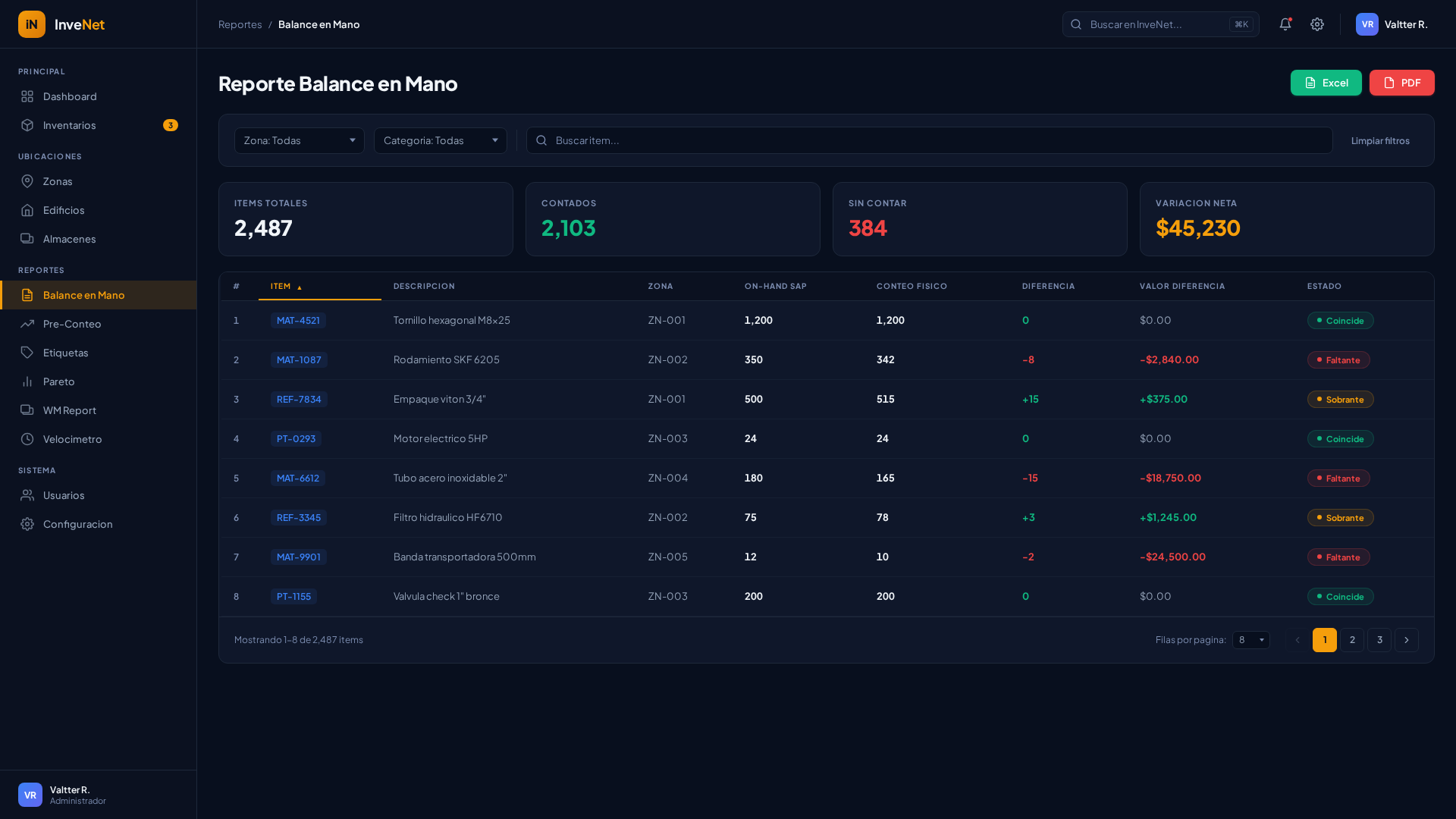The image size is (1456, 819).
Task: Click Limpiar filtros link
Action: click(1379, 141)
